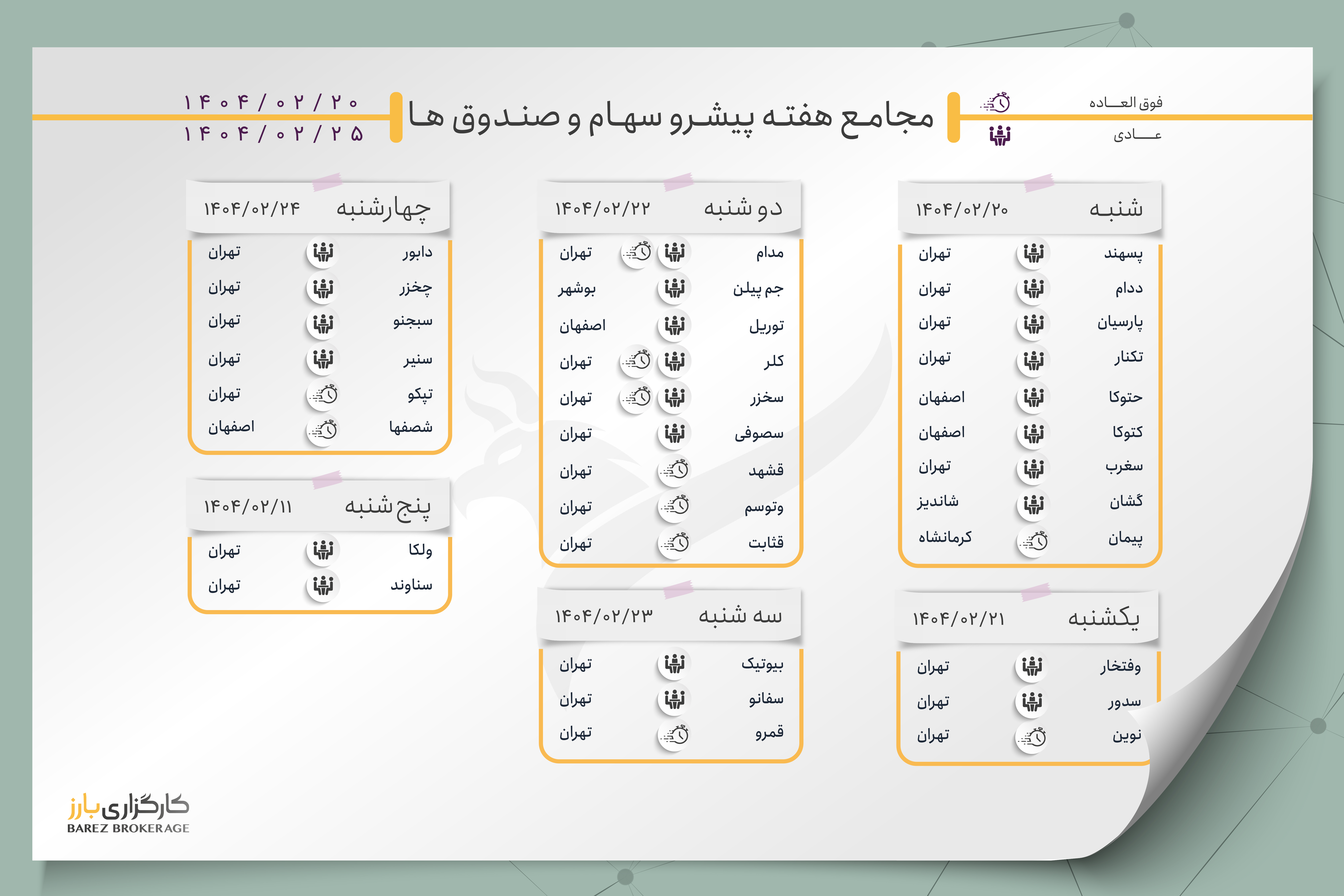Screen dimensions: 1344x896
Task: Click the meeting icon beside جم پیلن
Action: 674,288
